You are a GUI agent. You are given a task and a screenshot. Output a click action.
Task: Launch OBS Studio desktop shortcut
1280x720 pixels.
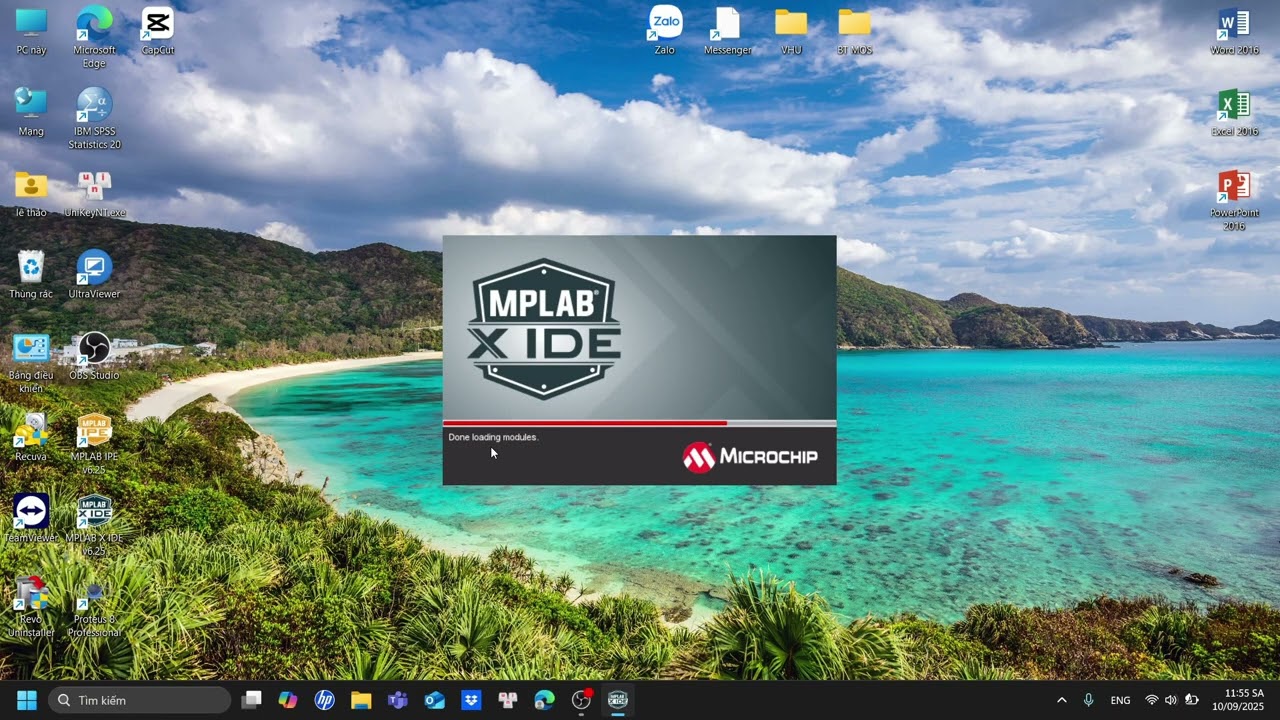(94, 356)
